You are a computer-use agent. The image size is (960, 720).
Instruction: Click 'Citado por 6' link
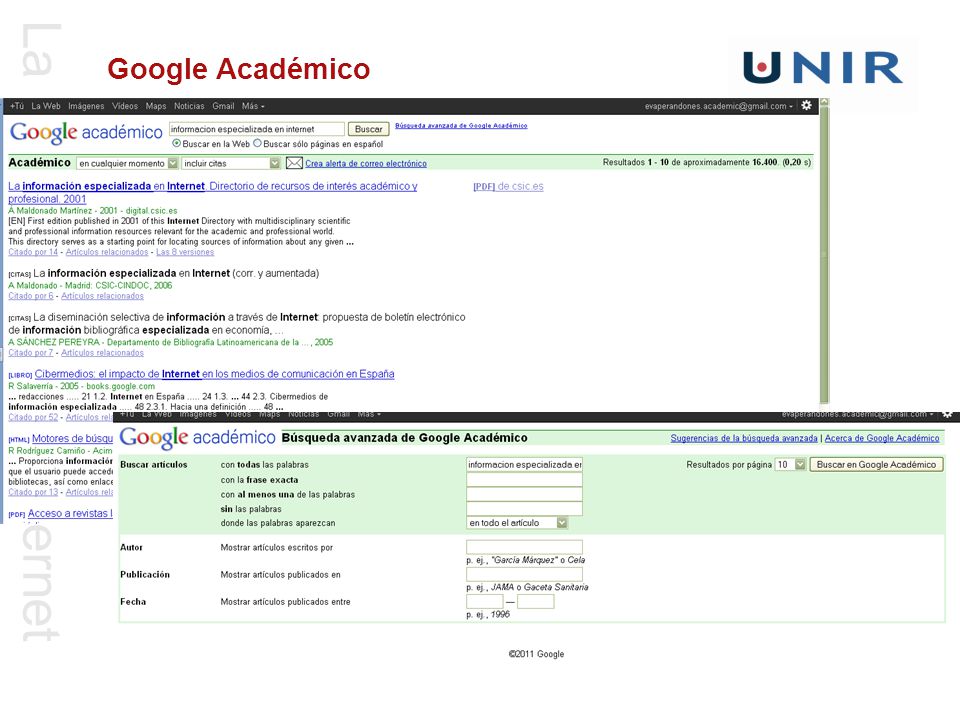(x=31, y=296)
